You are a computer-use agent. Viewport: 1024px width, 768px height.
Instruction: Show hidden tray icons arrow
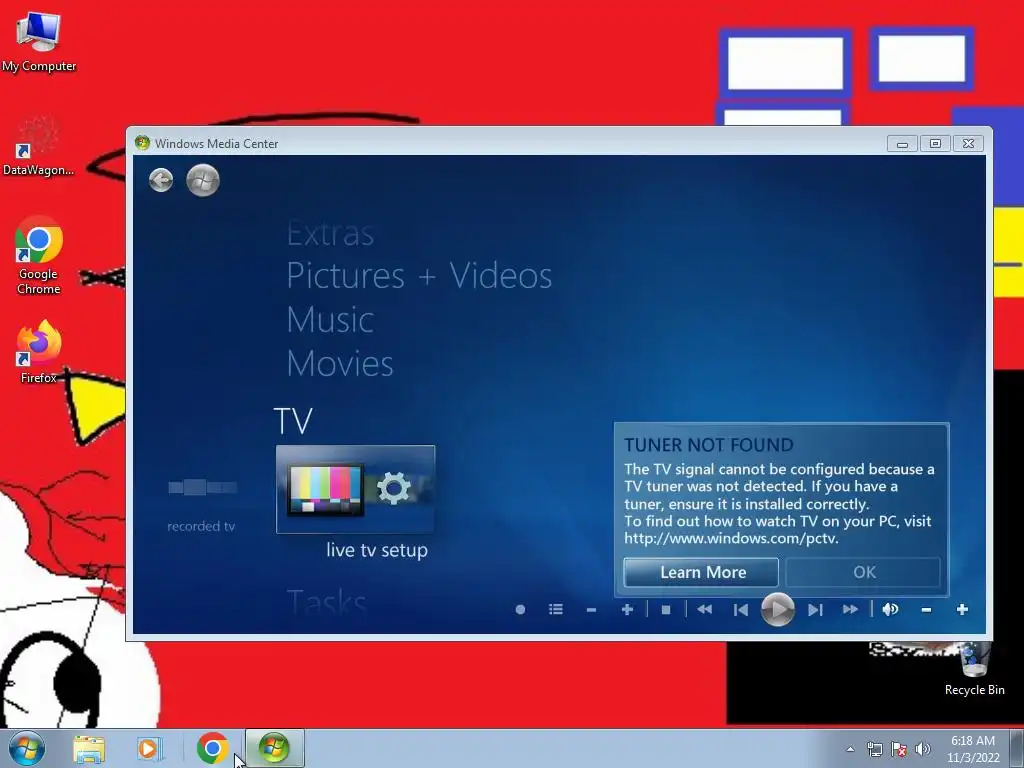[850, 749]
